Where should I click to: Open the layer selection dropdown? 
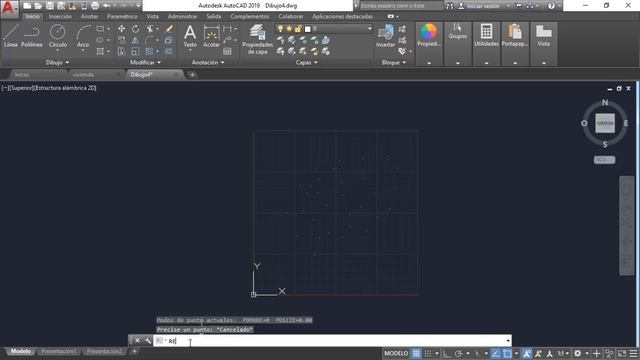(x=369, y=29)
